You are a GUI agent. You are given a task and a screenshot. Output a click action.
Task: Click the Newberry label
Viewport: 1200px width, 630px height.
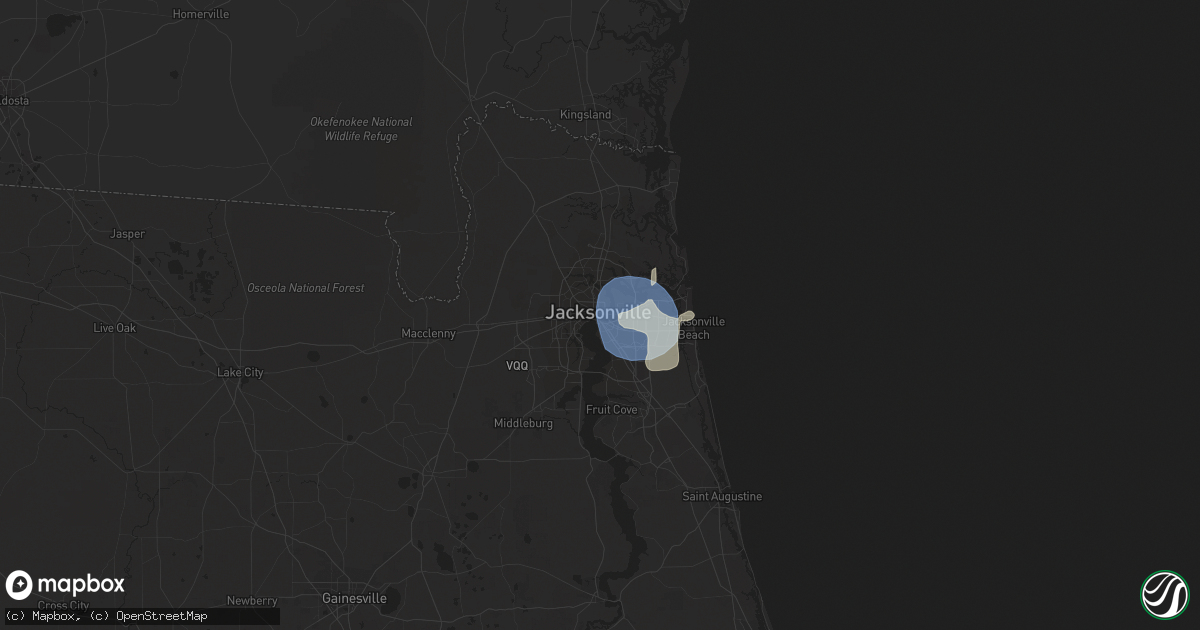[x=252, y=601]
